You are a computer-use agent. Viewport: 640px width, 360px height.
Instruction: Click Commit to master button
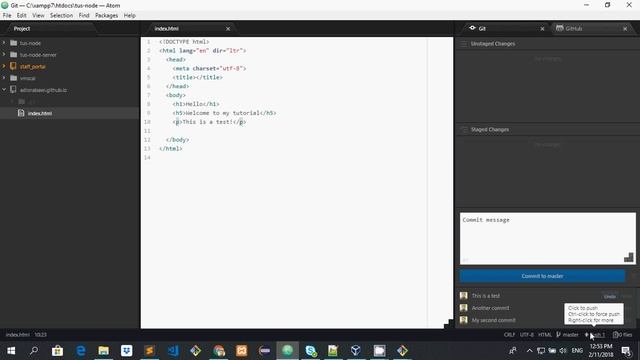click(542, 276)
